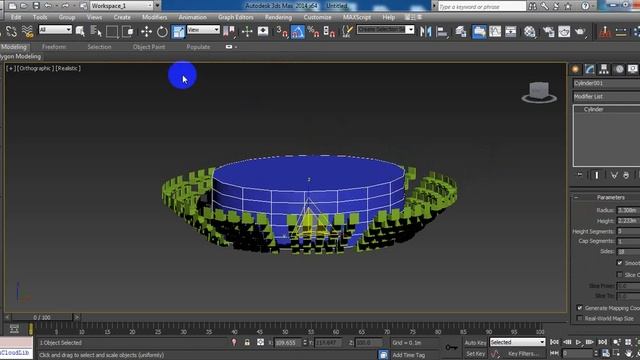Viewport: 640px width, 360px height.
Task: Switch to Populate ribbon tab
Action: pyautogui.click(x=198, y=47)
